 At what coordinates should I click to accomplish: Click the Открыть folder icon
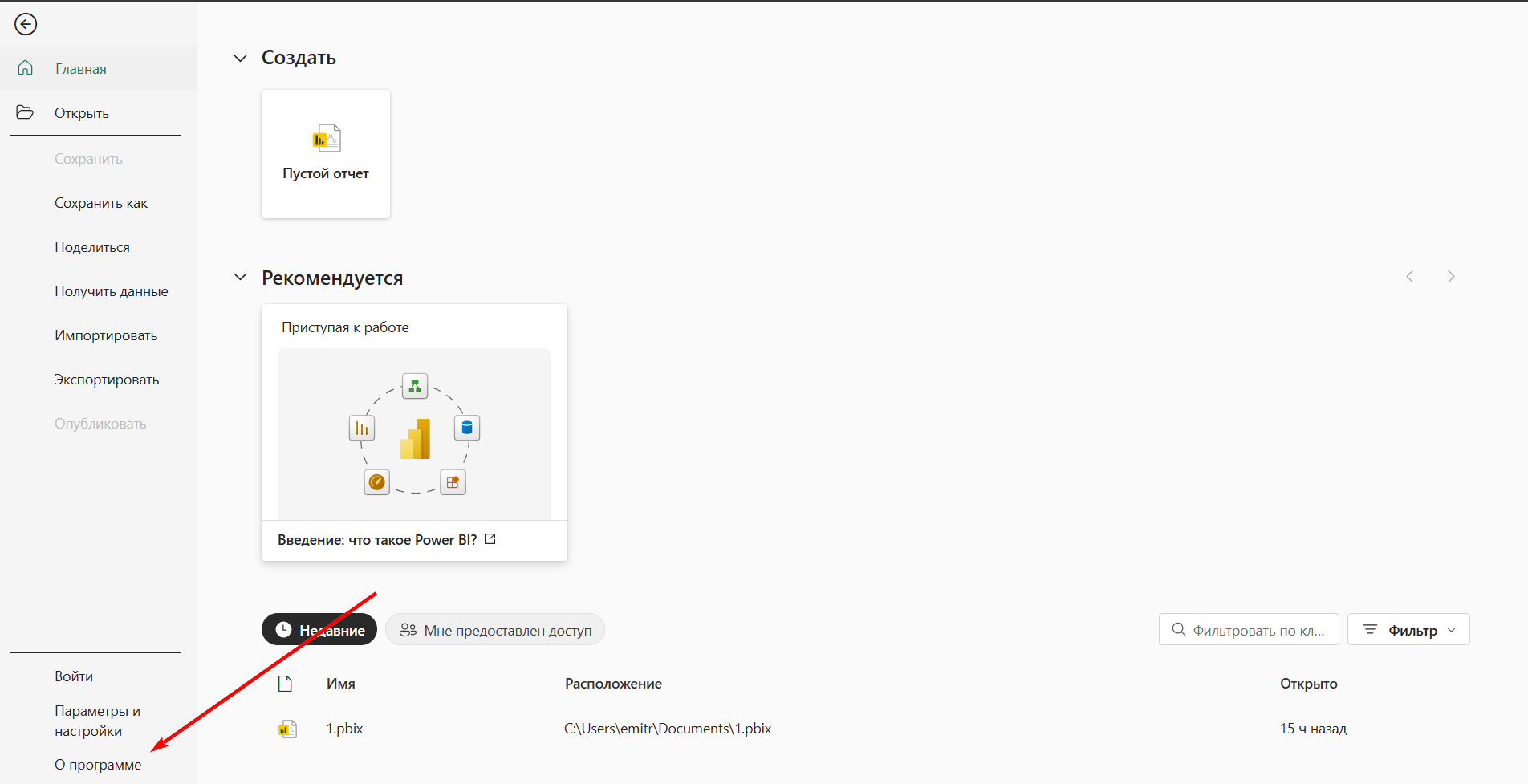pyautogui.click(x=26, y=112)
